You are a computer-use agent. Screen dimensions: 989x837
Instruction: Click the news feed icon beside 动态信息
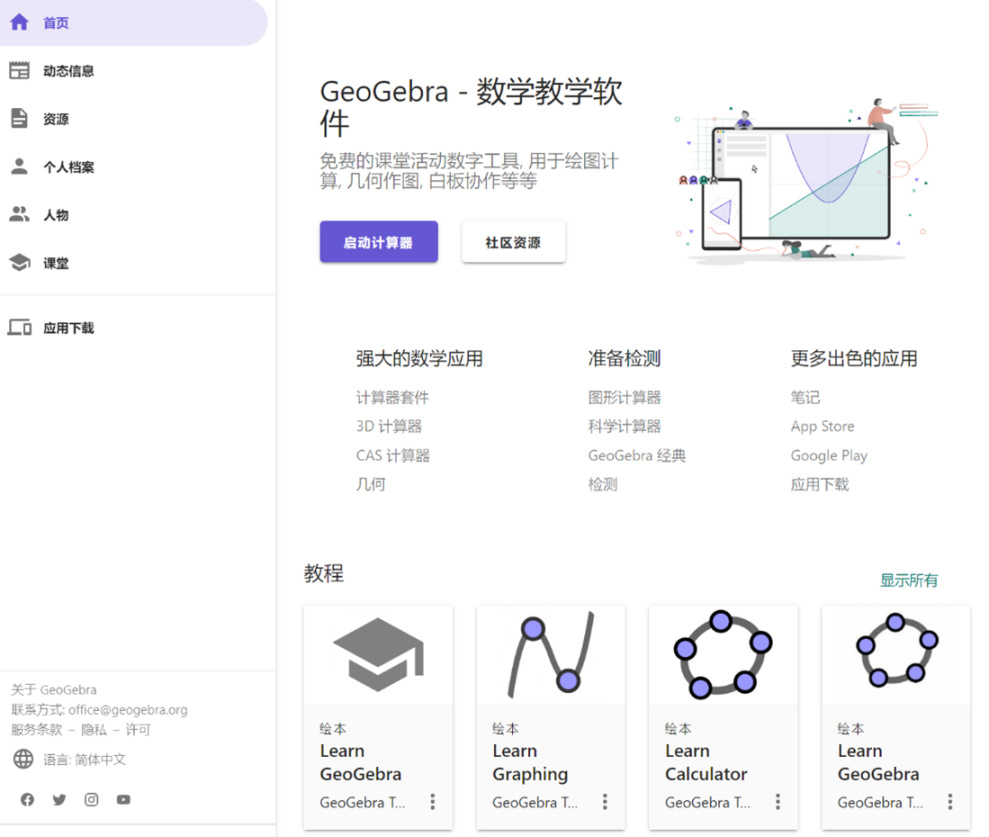(x=20, y=71)
